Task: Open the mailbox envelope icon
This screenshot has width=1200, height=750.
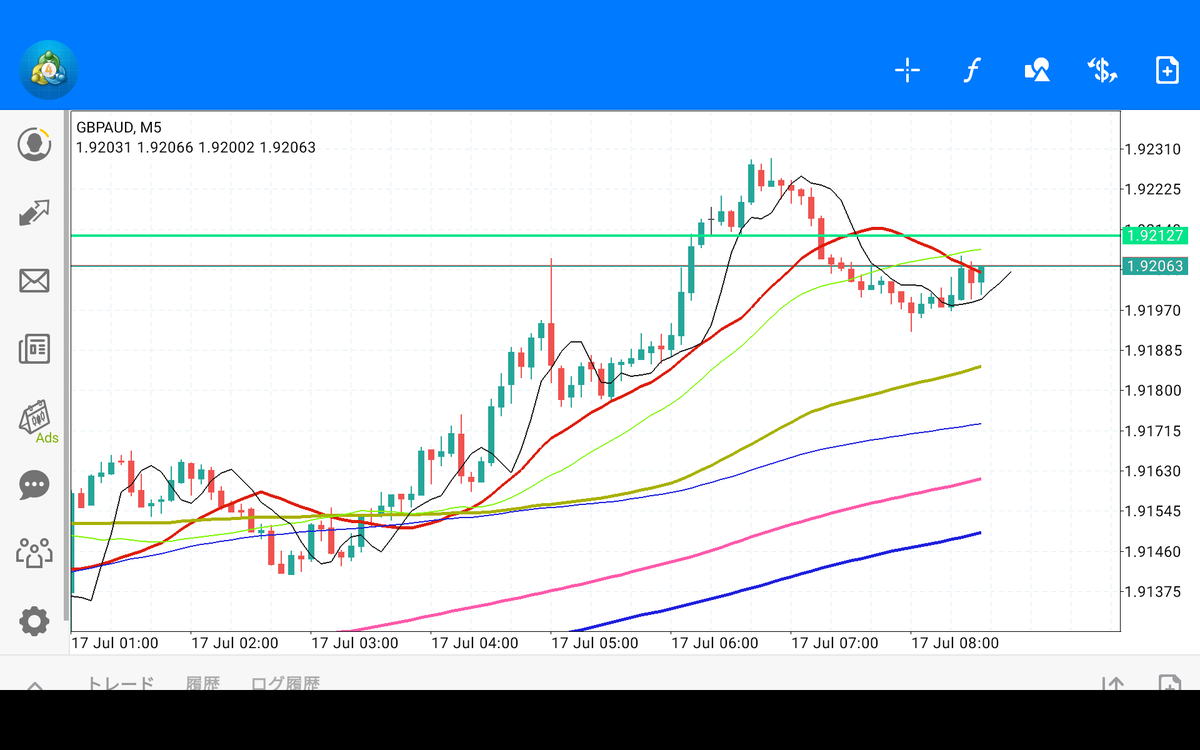Action: (34, 281)
